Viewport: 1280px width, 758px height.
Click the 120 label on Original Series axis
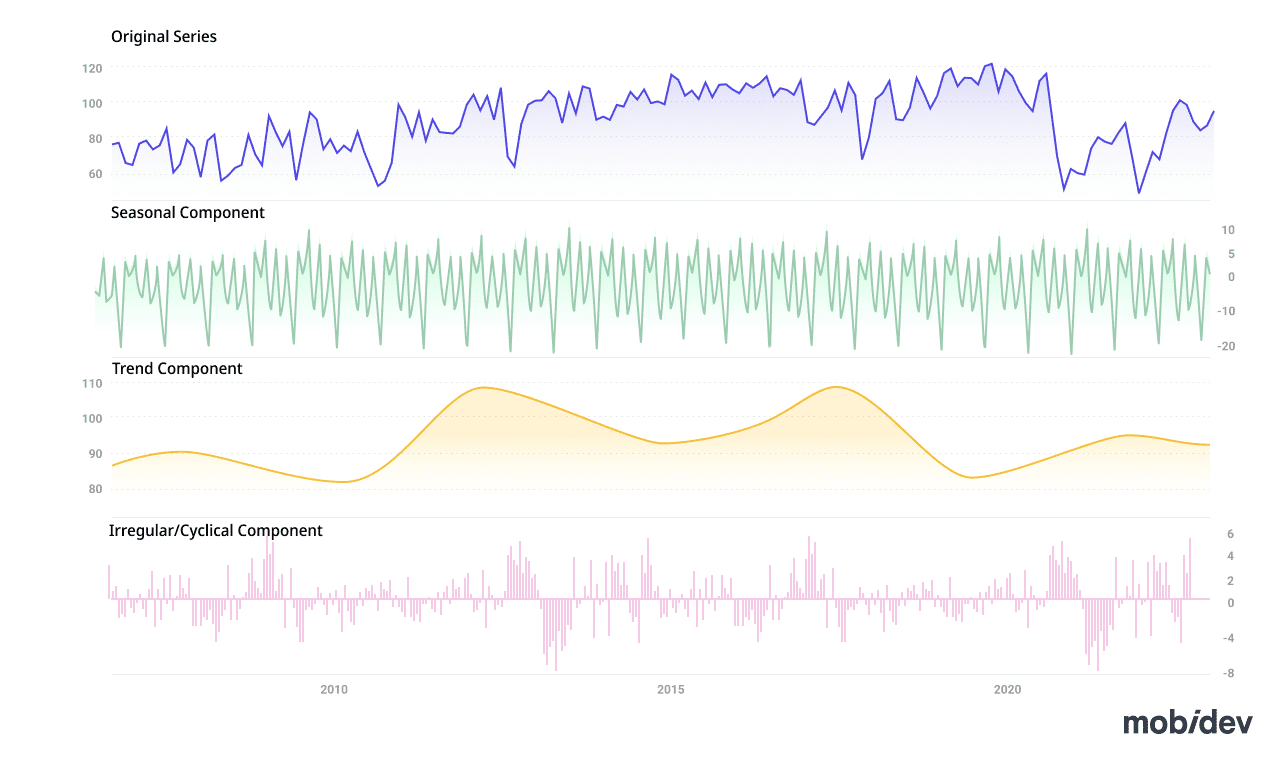(x=92, y=69)
